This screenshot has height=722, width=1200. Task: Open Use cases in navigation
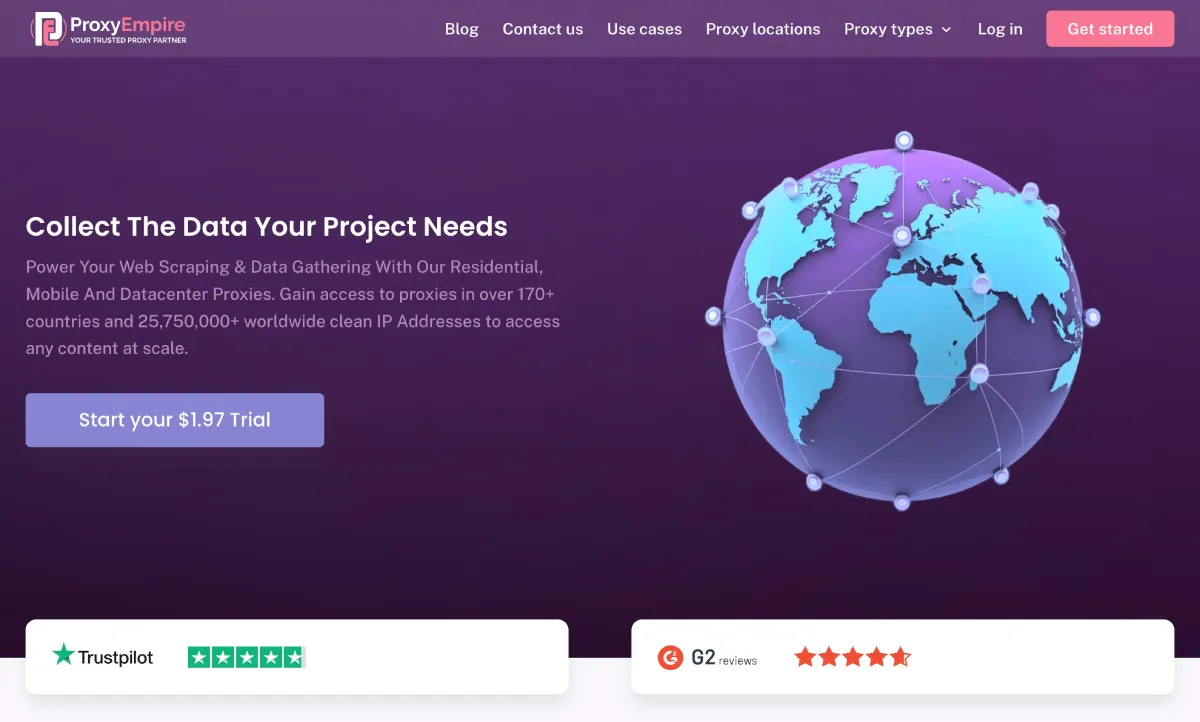pyautogui.click(x=644, y=29)
